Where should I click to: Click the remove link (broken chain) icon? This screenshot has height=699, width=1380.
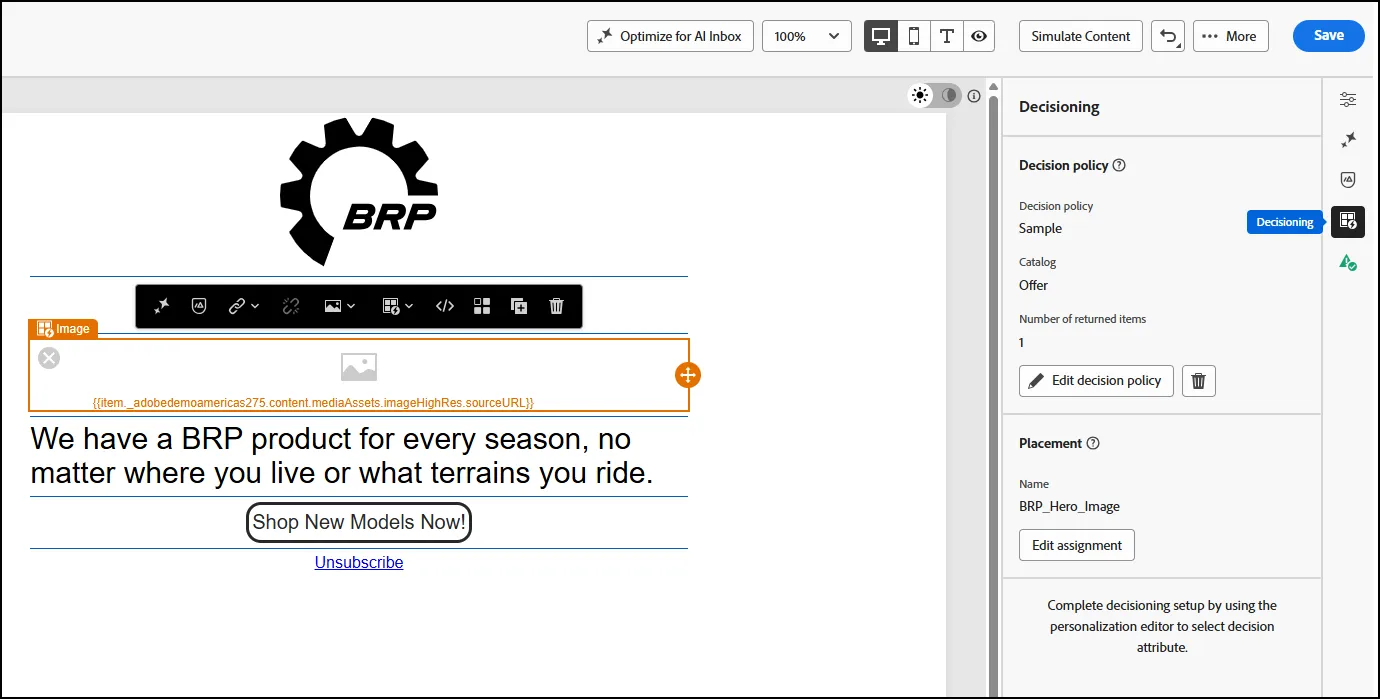(x=291, y=307)
